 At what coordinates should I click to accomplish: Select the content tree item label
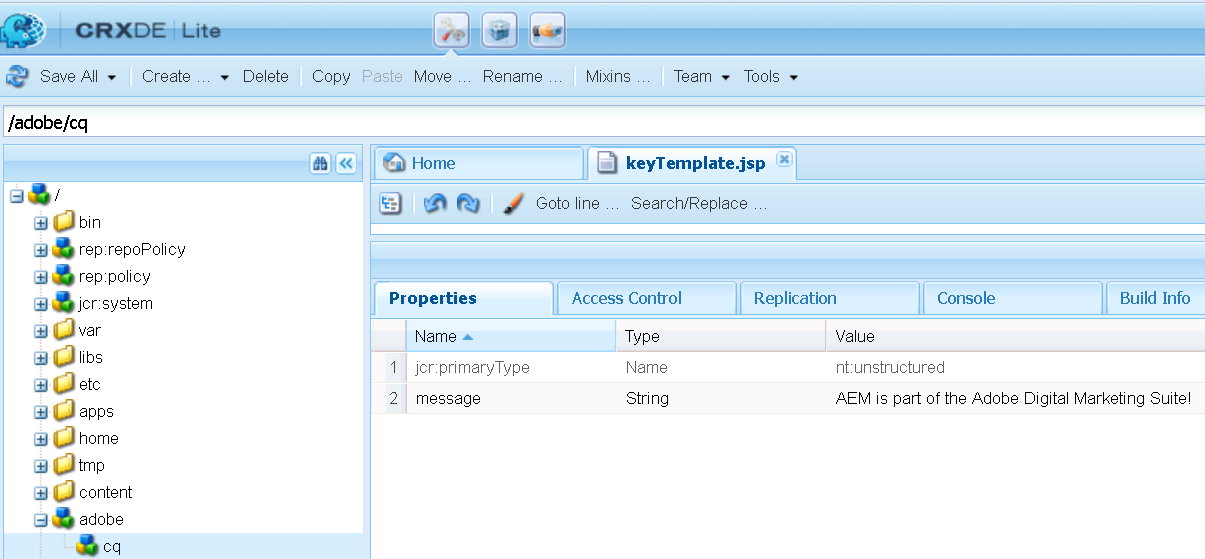pyautogui.click(x=106, y=492)
